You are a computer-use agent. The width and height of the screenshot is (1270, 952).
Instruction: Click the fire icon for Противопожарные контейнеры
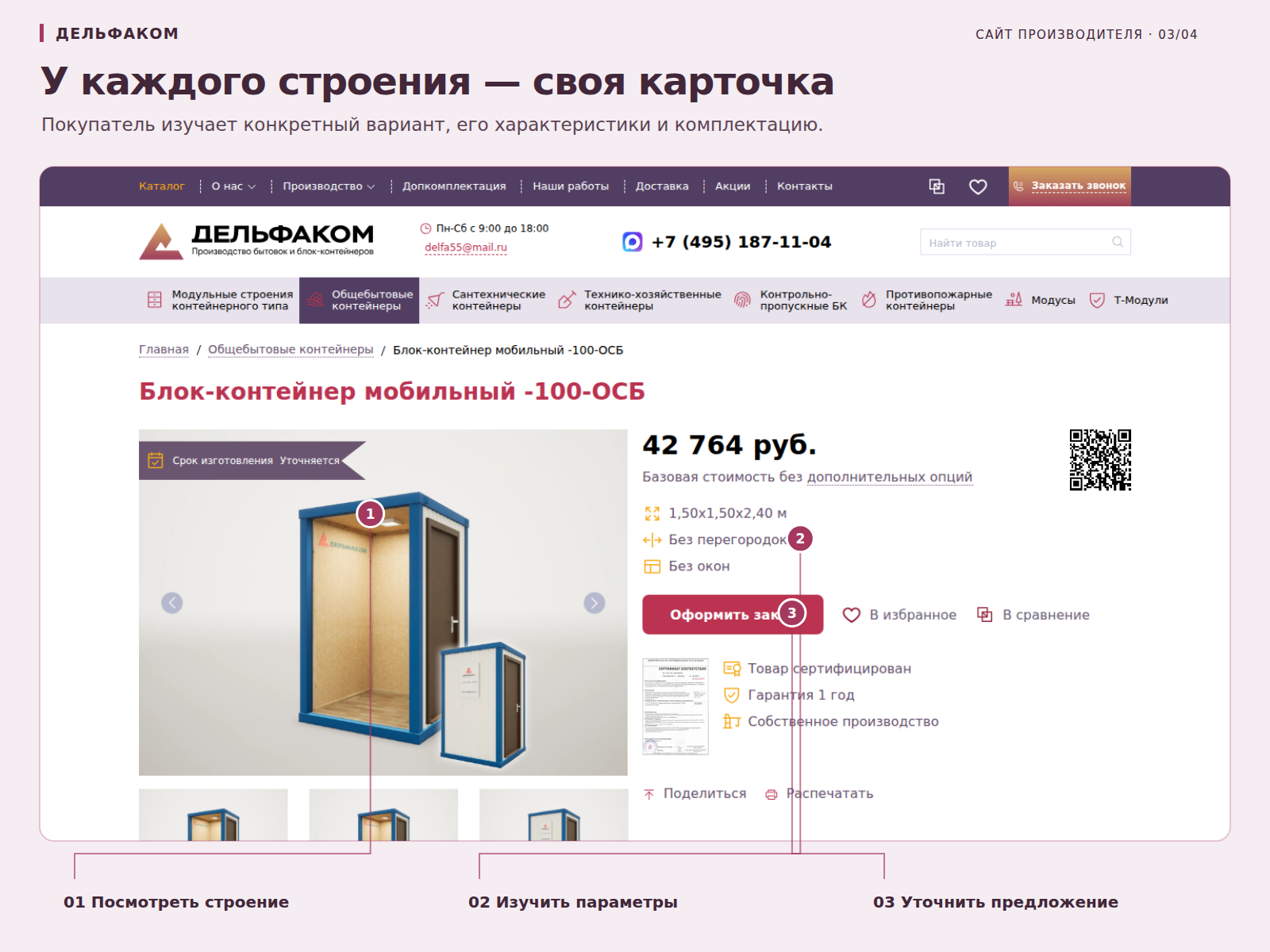point(869,299)
